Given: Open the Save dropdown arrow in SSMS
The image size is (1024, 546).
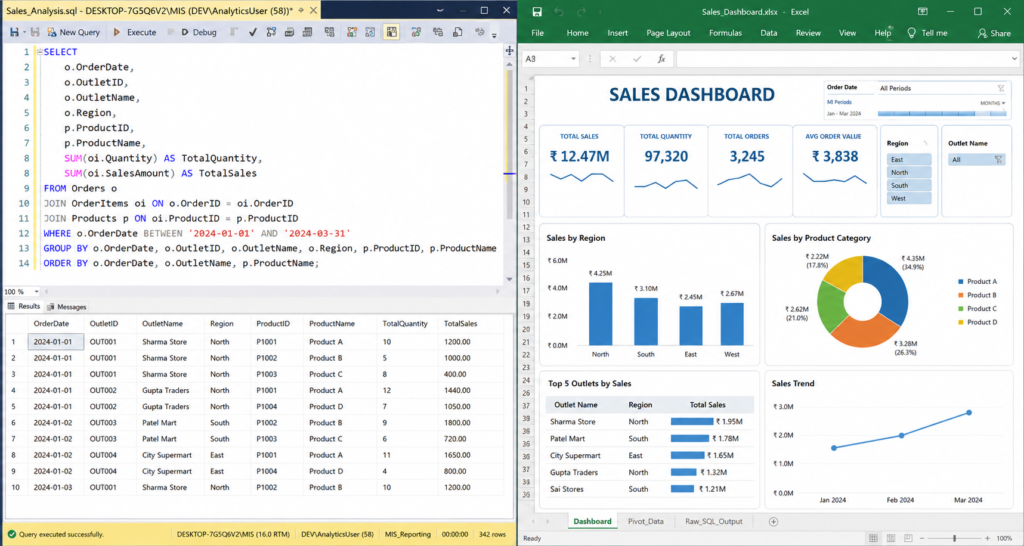Looking at the screenshot, I should (24, 32).
